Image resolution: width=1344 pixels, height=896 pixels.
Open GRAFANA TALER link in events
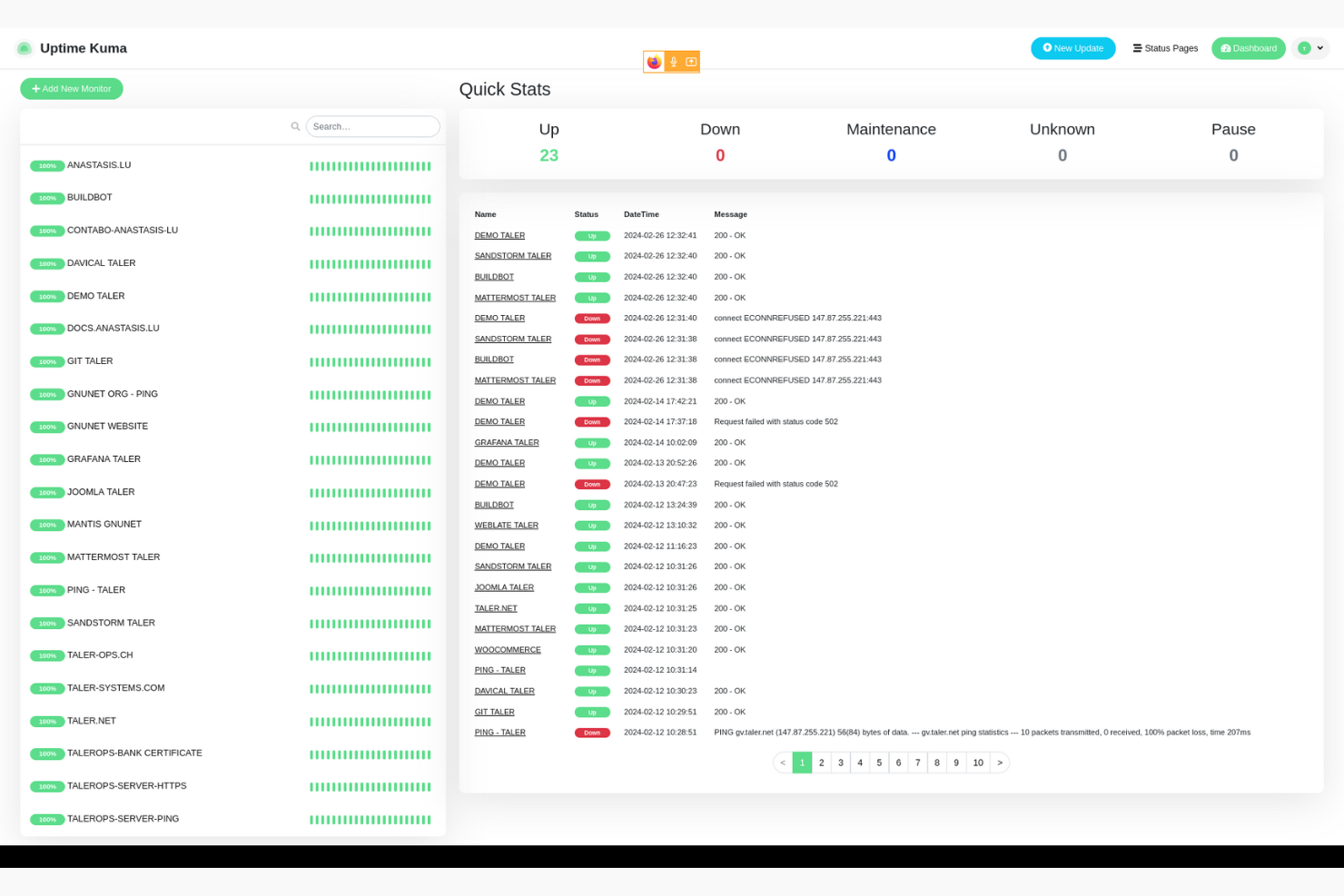point(507,443)
